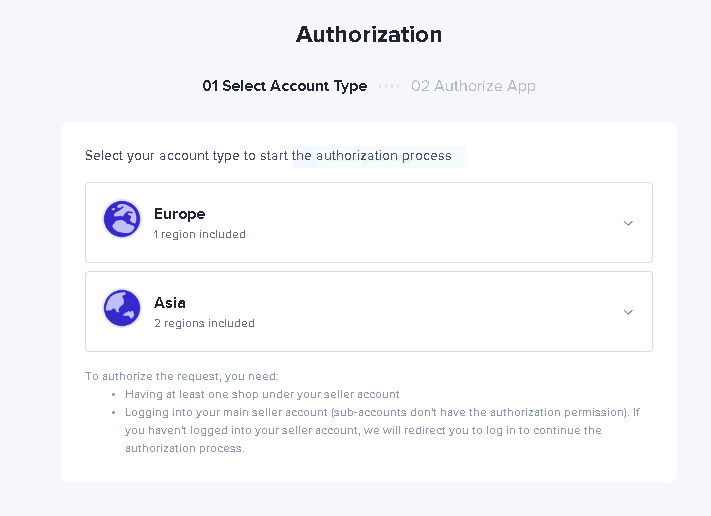Click the 'Logging into your main seller account' bullet
This screenshot has height=516, width=711.
tap(382, 412)
